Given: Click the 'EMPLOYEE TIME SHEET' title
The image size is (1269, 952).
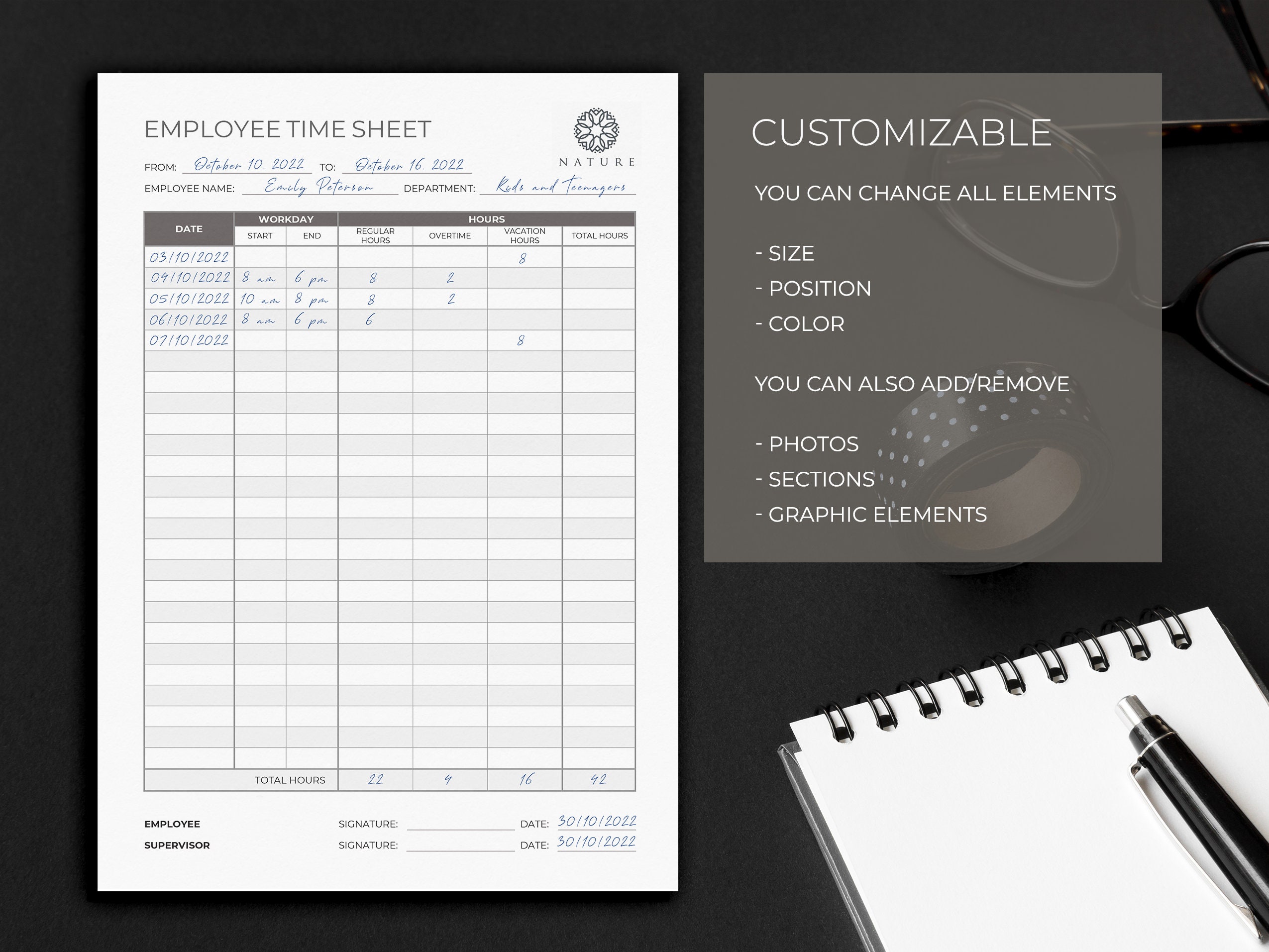Looking at the screenshot, I should coord(288,129).
